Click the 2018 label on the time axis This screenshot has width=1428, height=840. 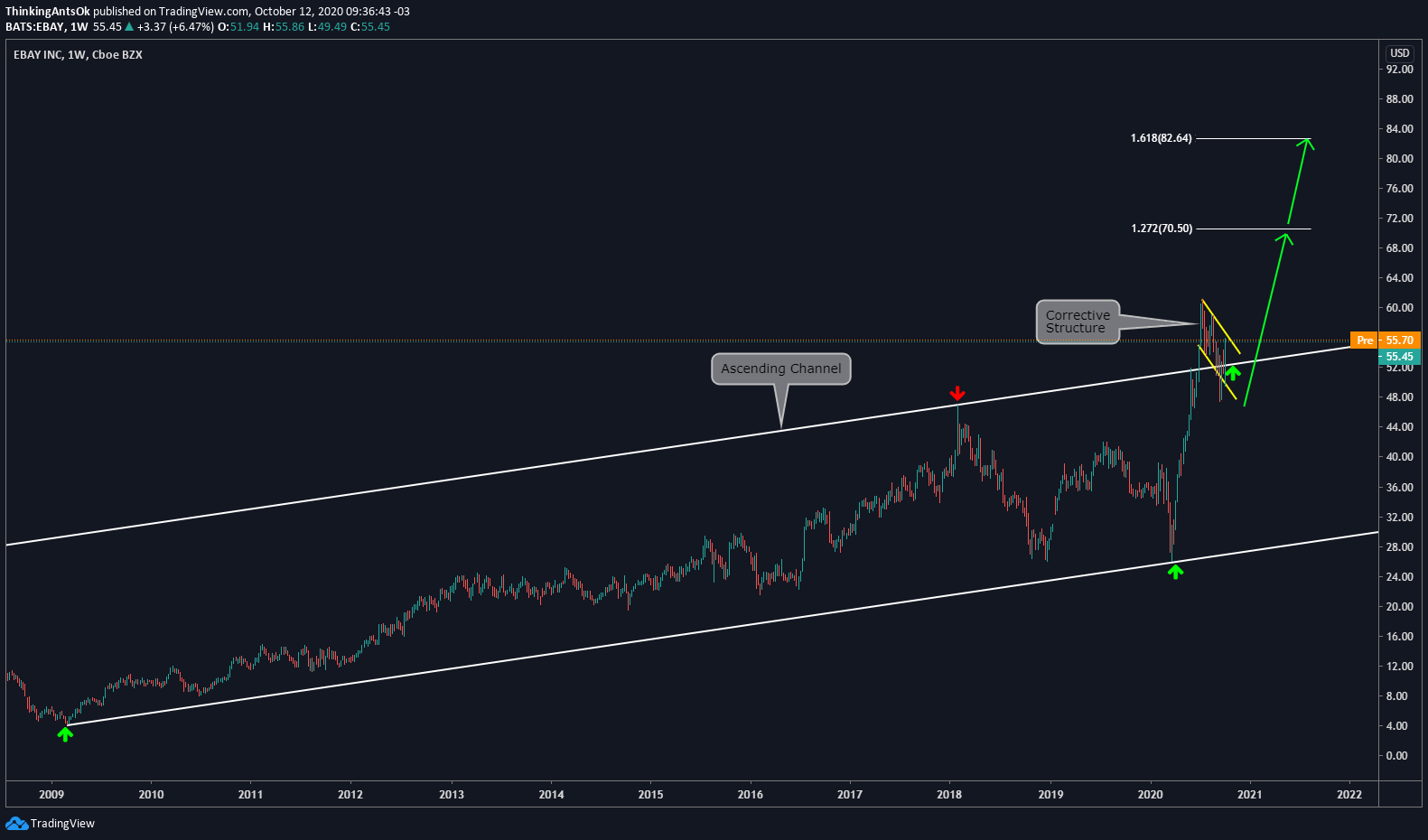pos(949,795)
